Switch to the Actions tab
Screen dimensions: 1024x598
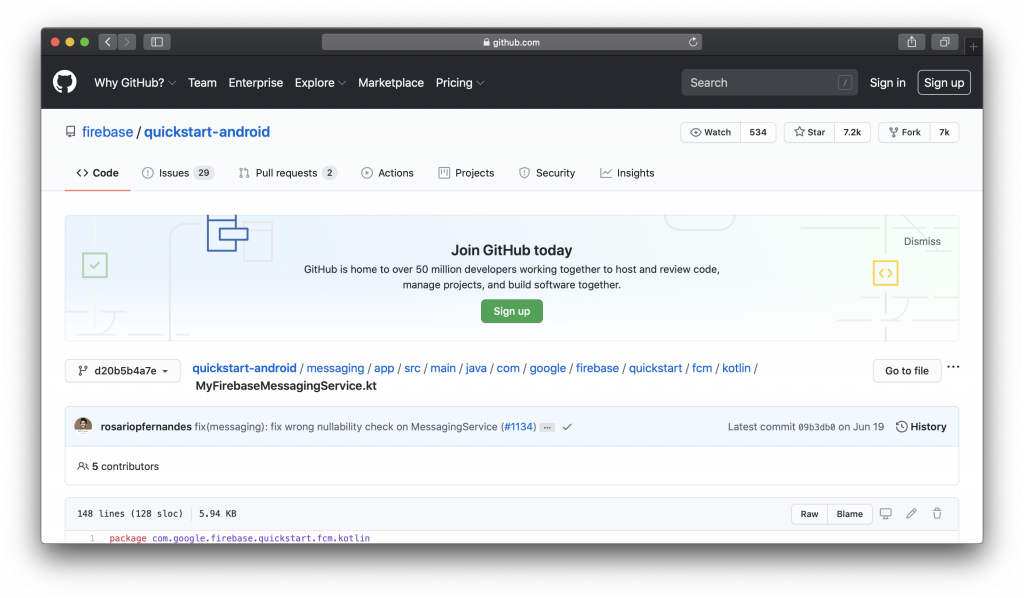(387, 173)
